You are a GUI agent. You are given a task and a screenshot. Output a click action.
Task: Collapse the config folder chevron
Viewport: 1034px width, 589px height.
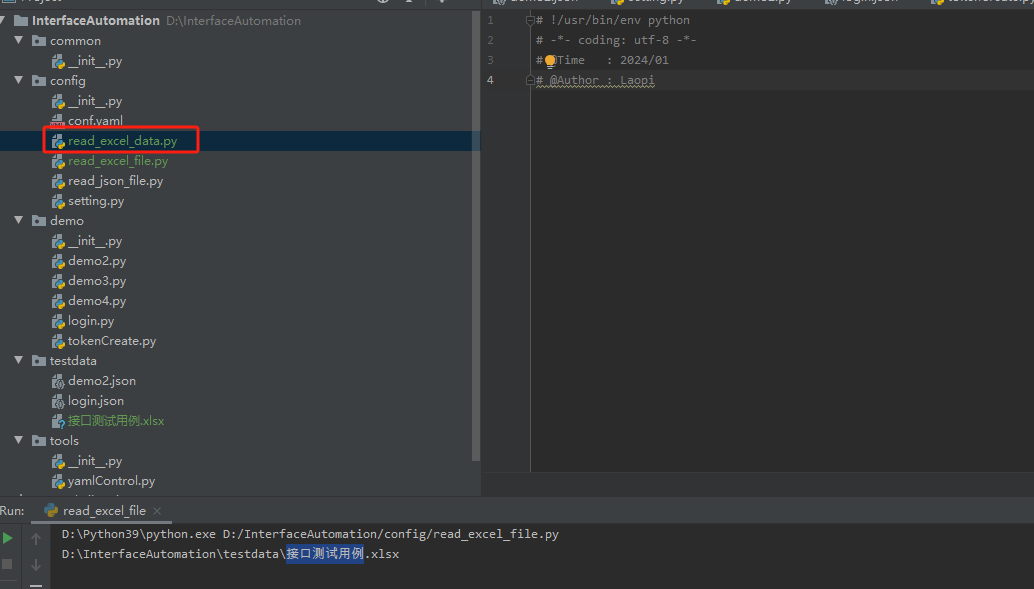pyautogui.click(x=18, y=80)
